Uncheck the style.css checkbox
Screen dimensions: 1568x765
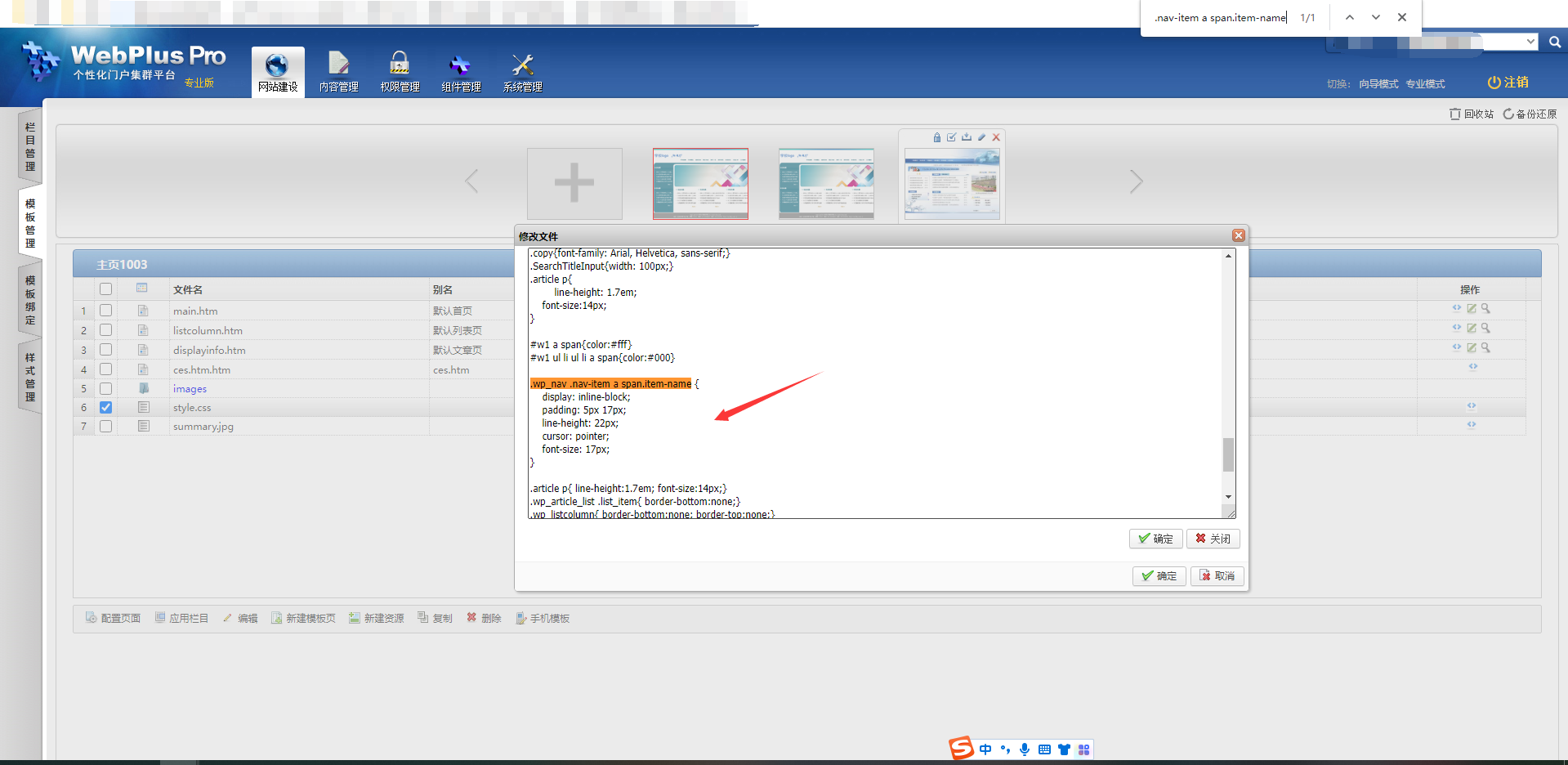(x=106, y=407)
